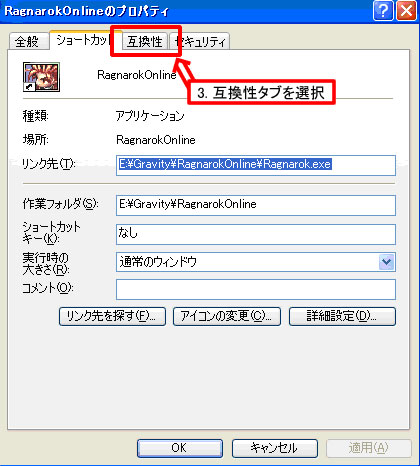420x466 pixels.
Task: Click the RagnarokOnline name text beside icon
Action: (137, 75)
